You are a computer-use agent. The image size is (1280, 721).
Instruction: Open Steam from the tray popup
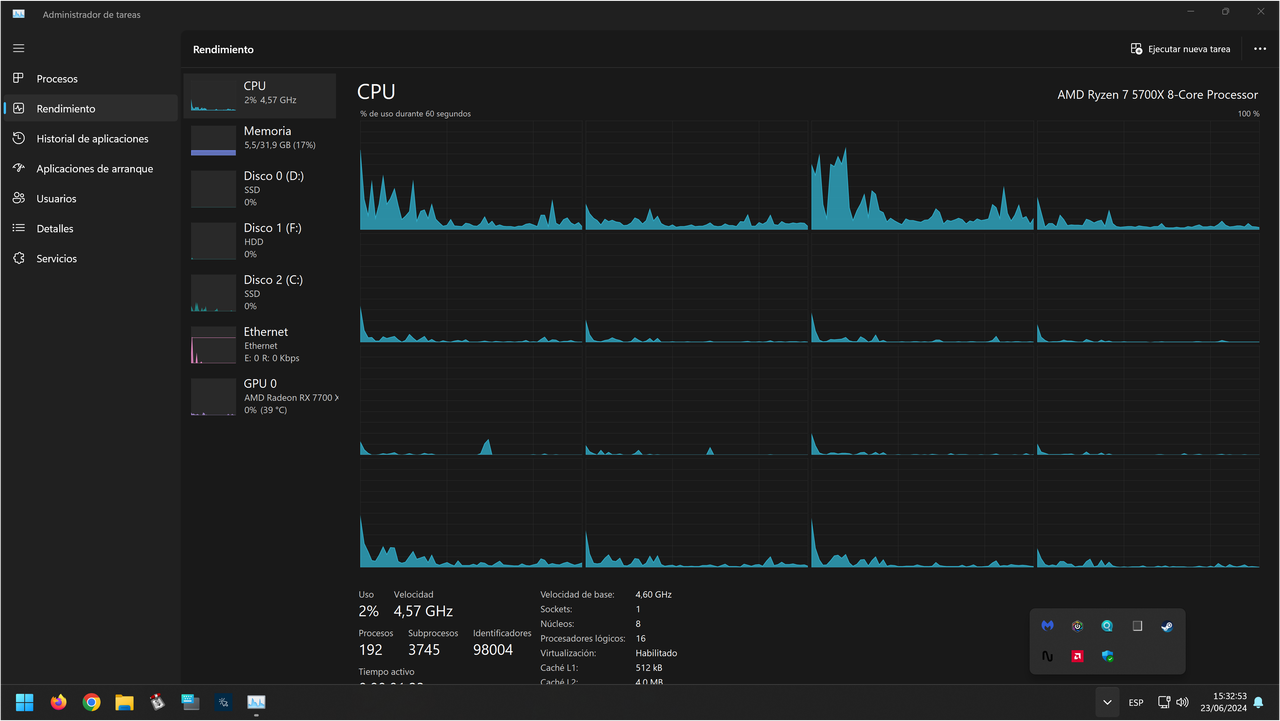tap(1167, 626)
